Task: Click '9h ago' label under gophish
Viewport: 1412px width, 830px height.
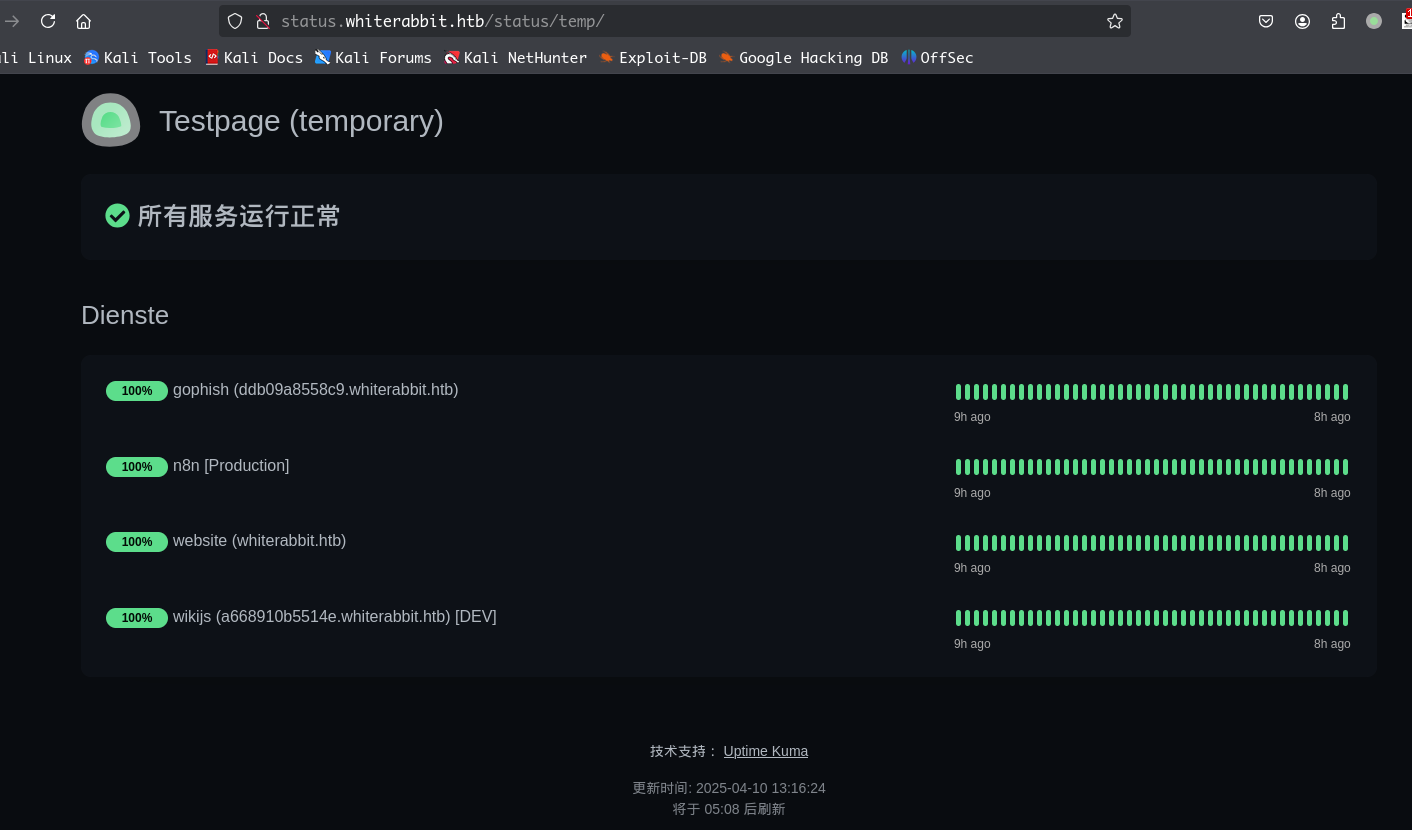Action: (972, 417)
